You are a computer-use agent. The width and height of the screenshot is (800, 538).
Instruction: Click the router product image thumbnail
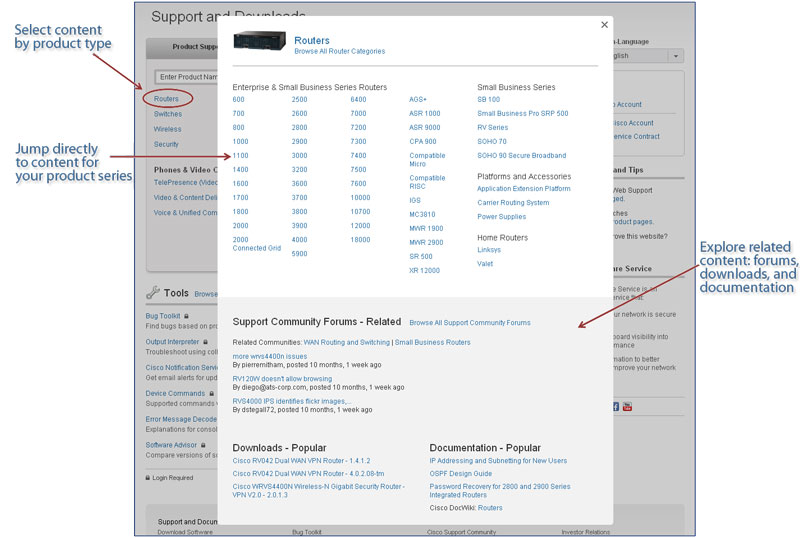[x=259, y=41]
